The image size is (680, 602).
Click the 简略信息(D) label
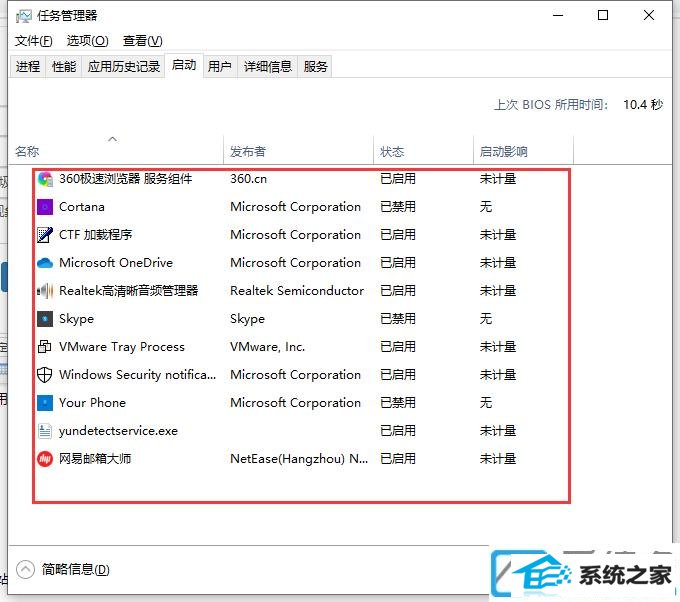[x=75, y=569]
